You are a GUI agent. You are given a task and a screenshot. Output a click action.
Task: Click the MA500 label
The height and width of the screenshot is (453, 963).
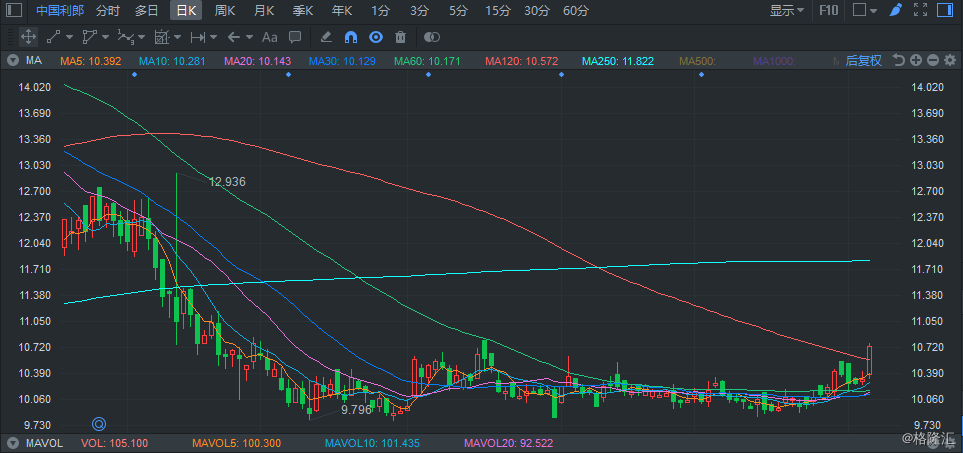coord(697,61)
